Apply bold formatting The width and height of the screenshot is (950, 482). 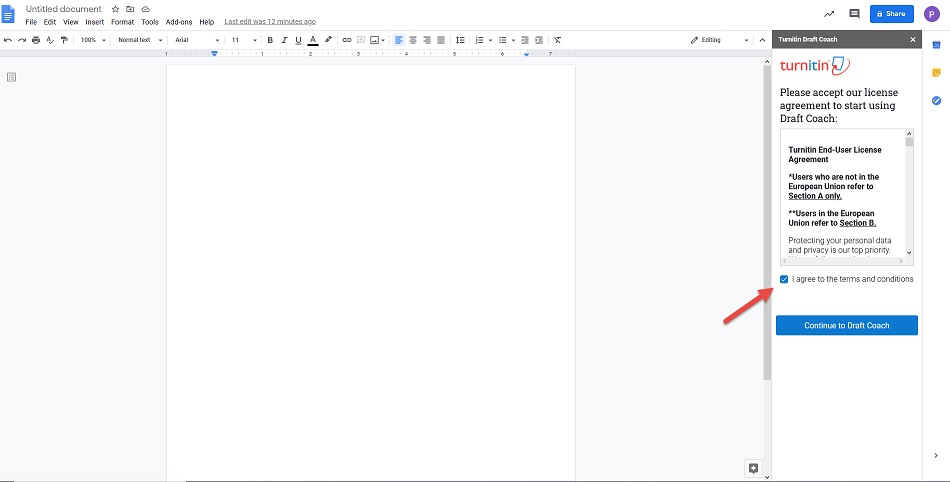[270, 40]
